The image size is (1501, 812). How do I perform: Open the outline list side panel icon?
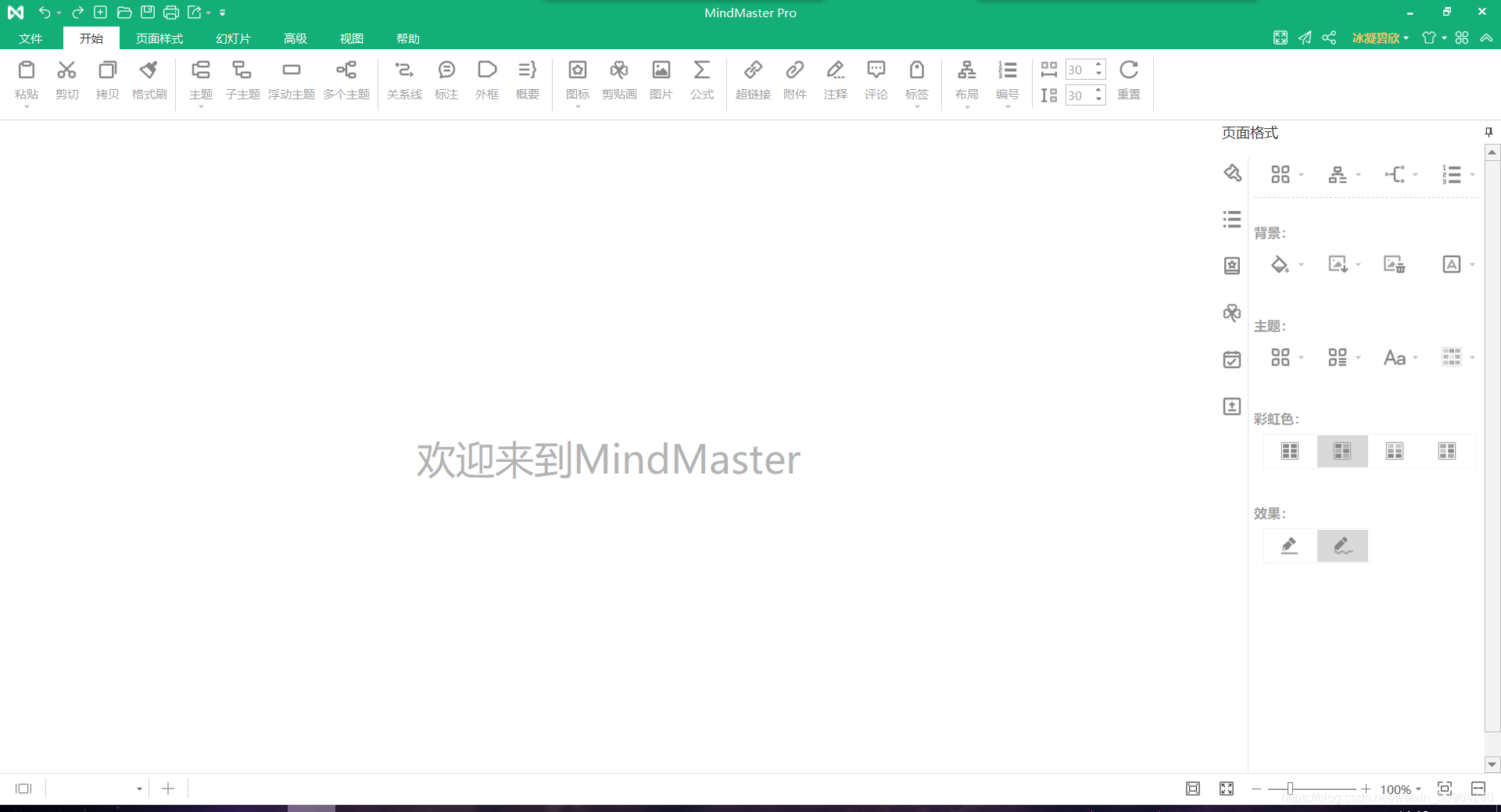coord(1232,220)
